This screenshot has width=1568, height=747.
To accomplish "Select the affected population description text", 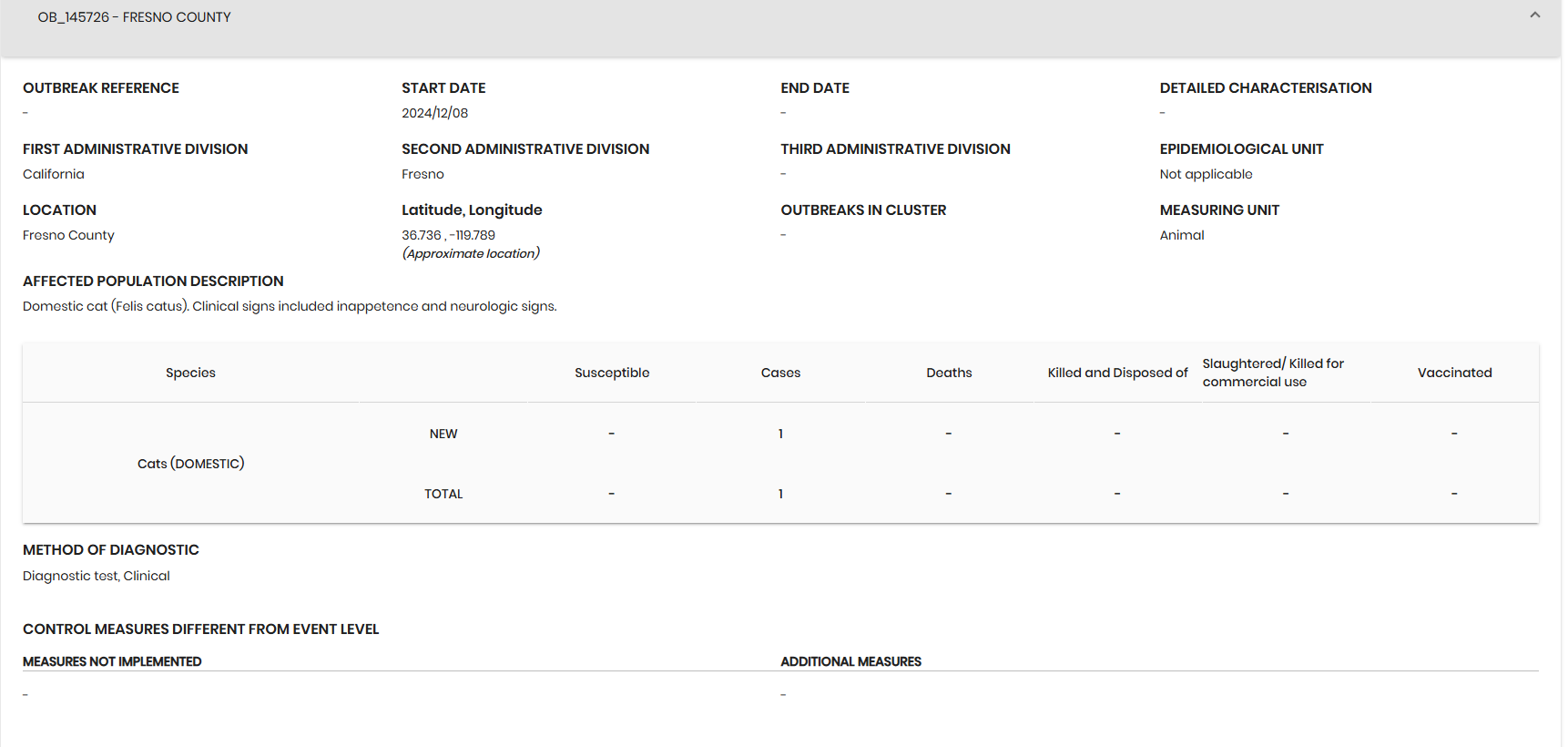I will pos(290,306).
